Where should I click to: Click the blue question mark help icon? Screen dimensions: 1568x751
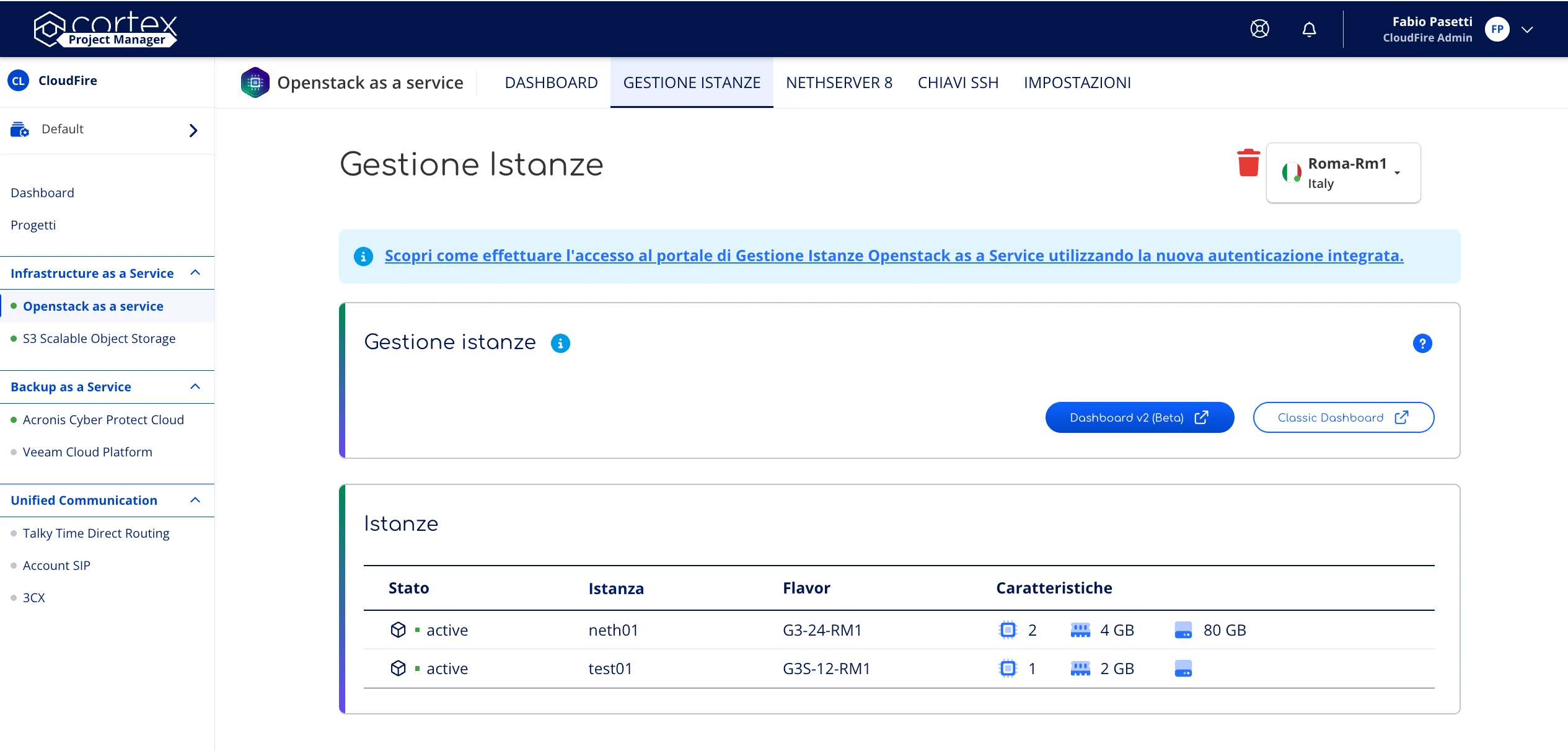pos(1422,344)
